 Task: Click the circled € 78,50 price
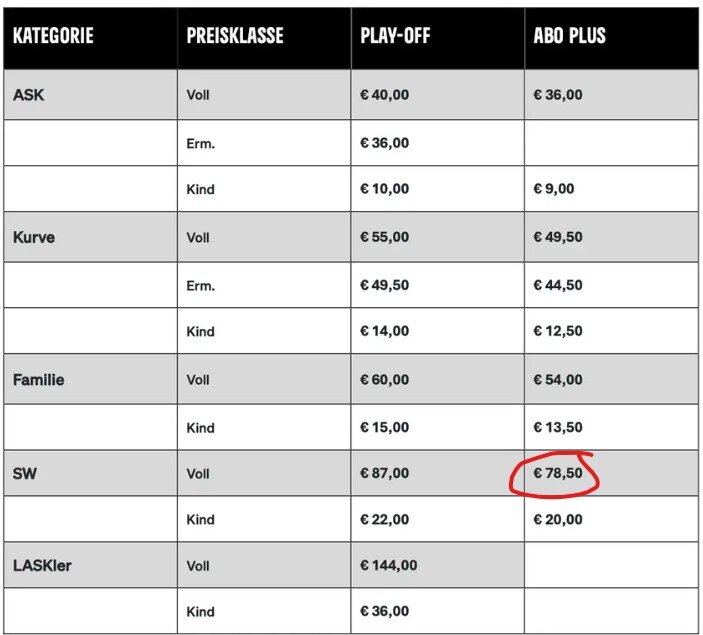pos(558,473)
